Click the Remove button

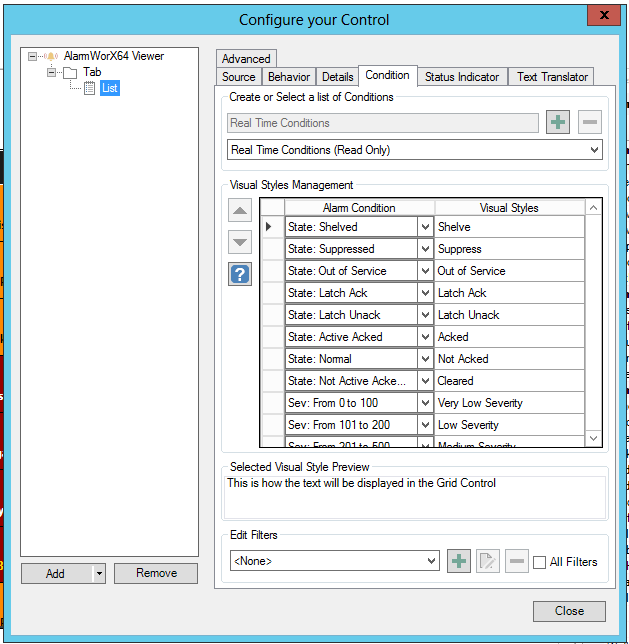156,573
